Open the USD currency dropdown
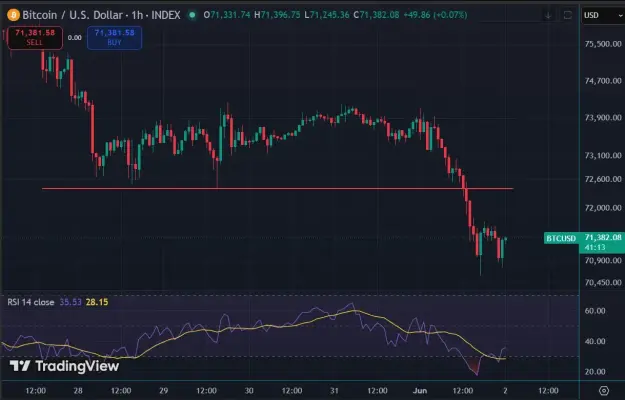 603,16
